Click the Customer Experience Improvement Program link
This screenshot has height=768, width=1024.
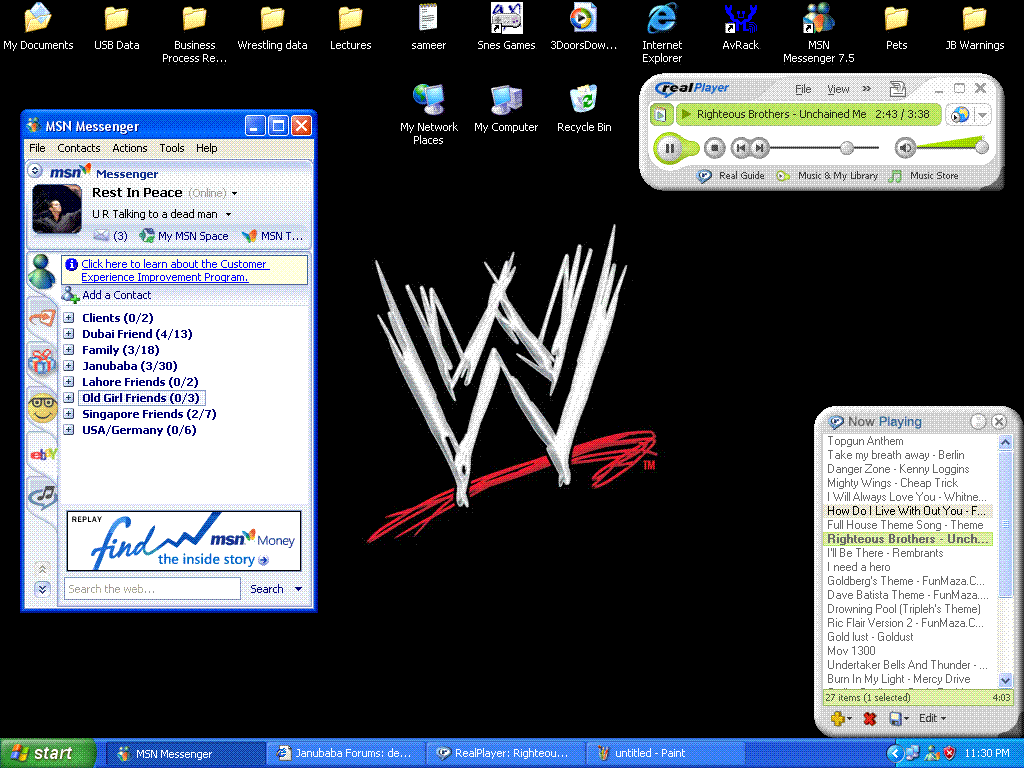pos(174,270)
